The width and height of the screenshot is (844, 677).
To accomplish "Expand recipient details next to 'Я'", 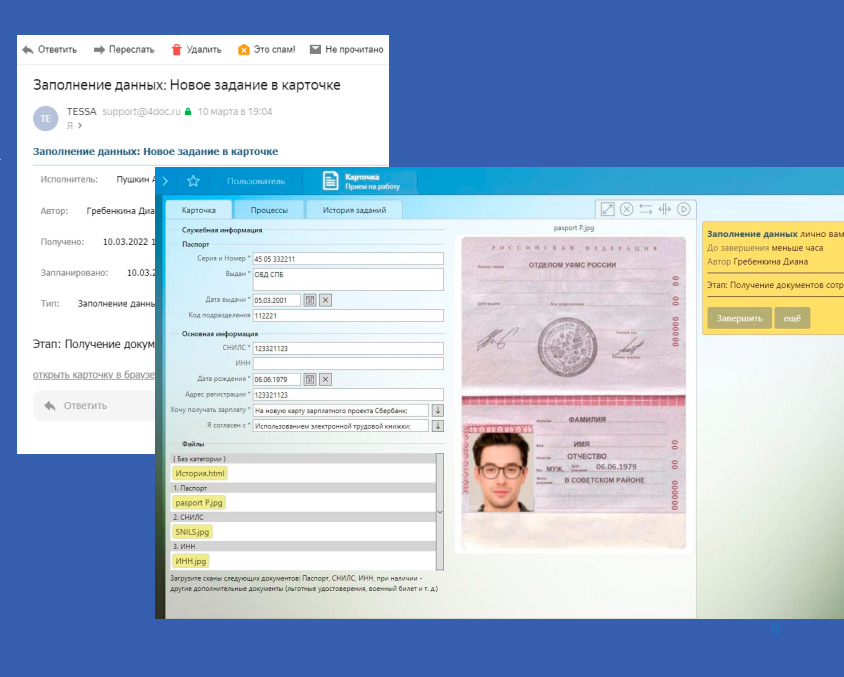I will point(80,126).
